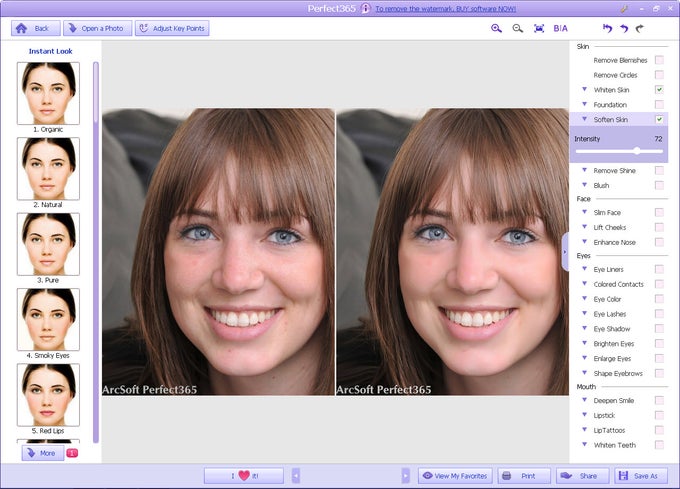Expand Eye Shadow options triangle
680x489 pixels.
(584, 328)
